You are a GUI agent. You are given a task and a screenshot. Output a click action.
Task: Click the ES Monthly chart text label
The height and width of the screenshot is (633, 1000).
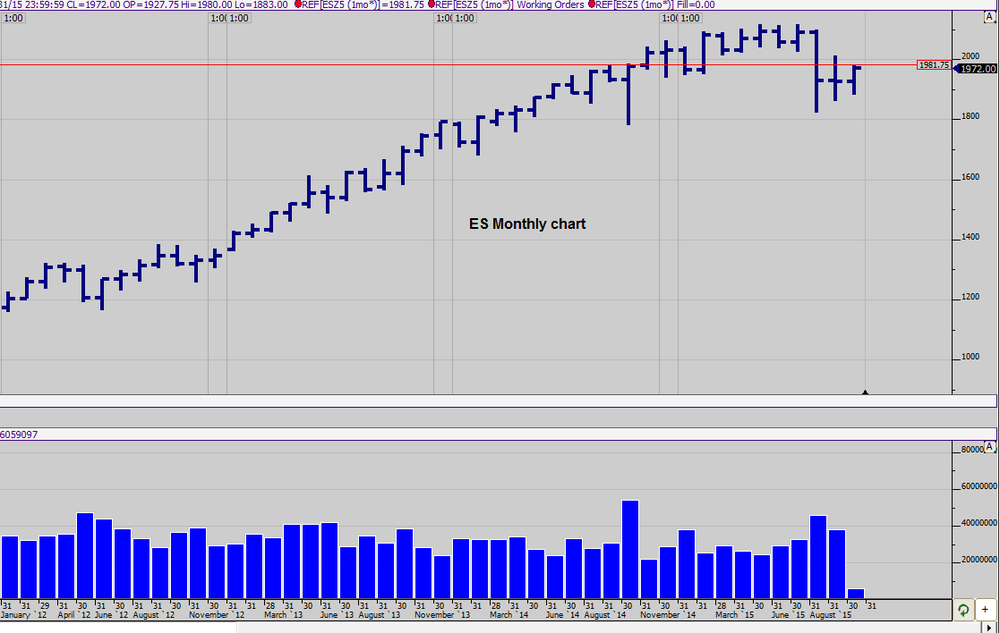tap(527, 224)
